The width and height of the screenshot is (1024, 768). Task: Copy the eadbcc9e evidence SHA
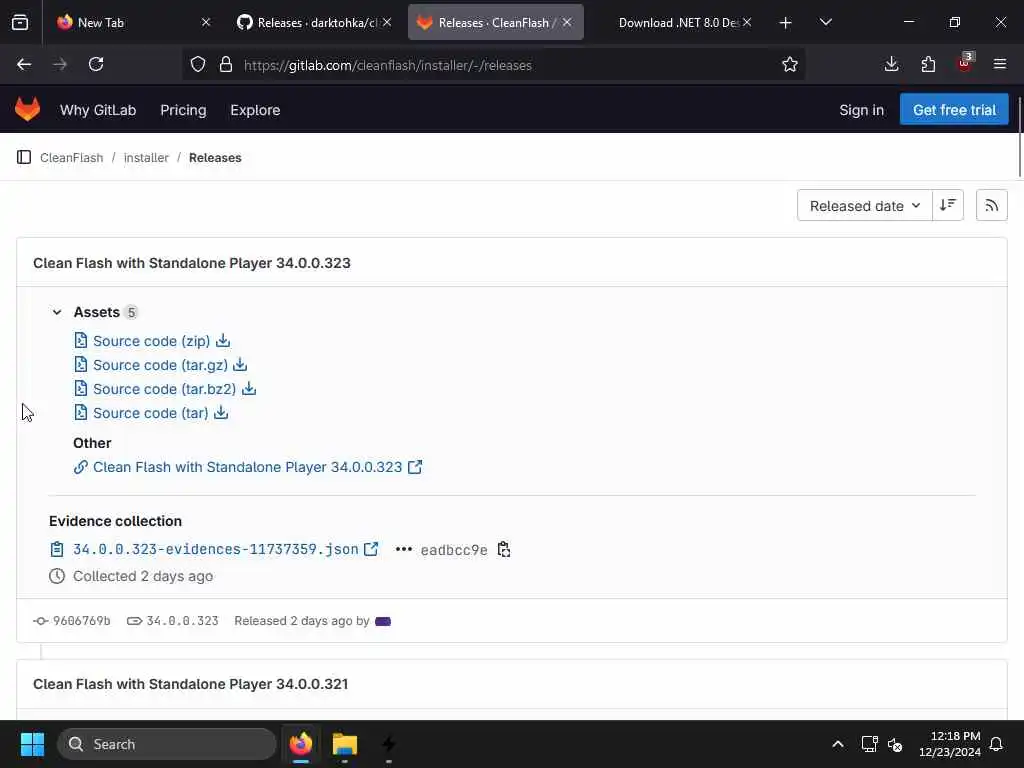click(x=504, y=549)
